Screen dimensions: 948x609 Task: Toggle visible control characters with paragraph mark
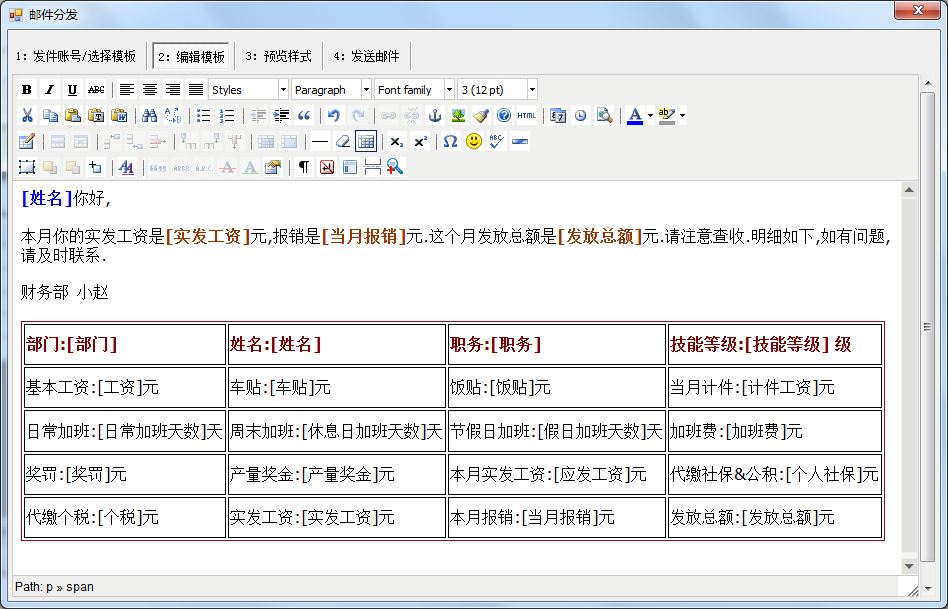coord(303,166)
